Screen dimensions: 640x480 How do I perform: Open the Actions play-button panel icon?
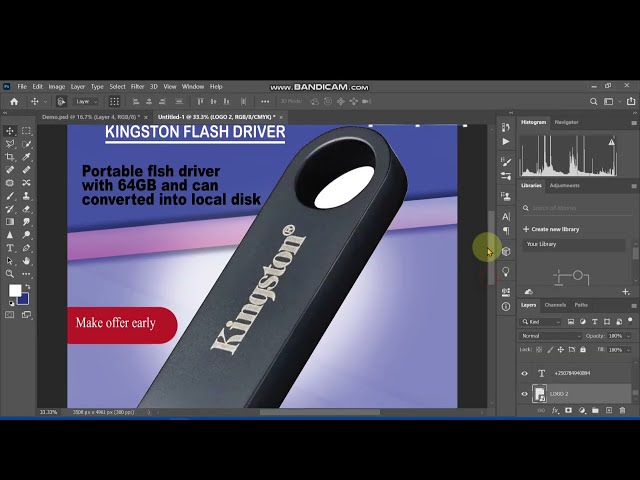506,142
